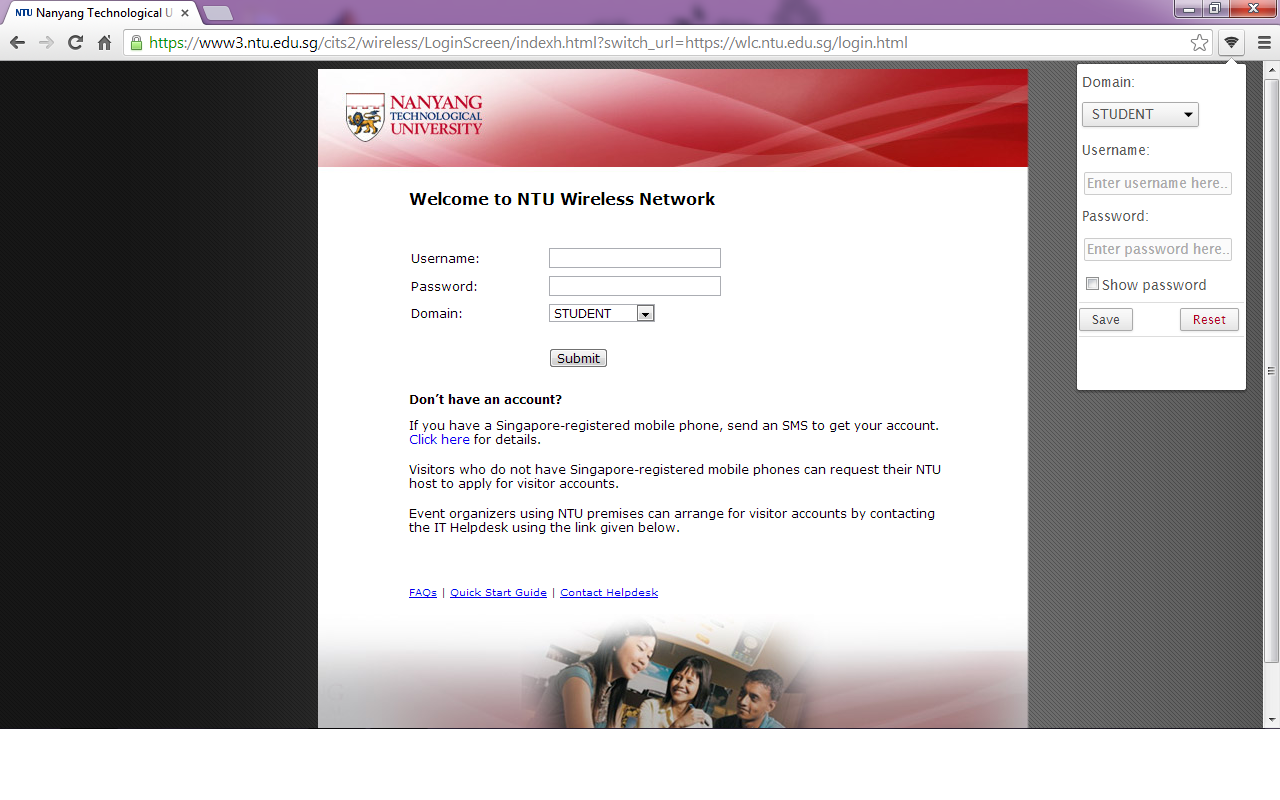Open the browser home page icon
The image size is (1280, 800).
tap(104, 43)
